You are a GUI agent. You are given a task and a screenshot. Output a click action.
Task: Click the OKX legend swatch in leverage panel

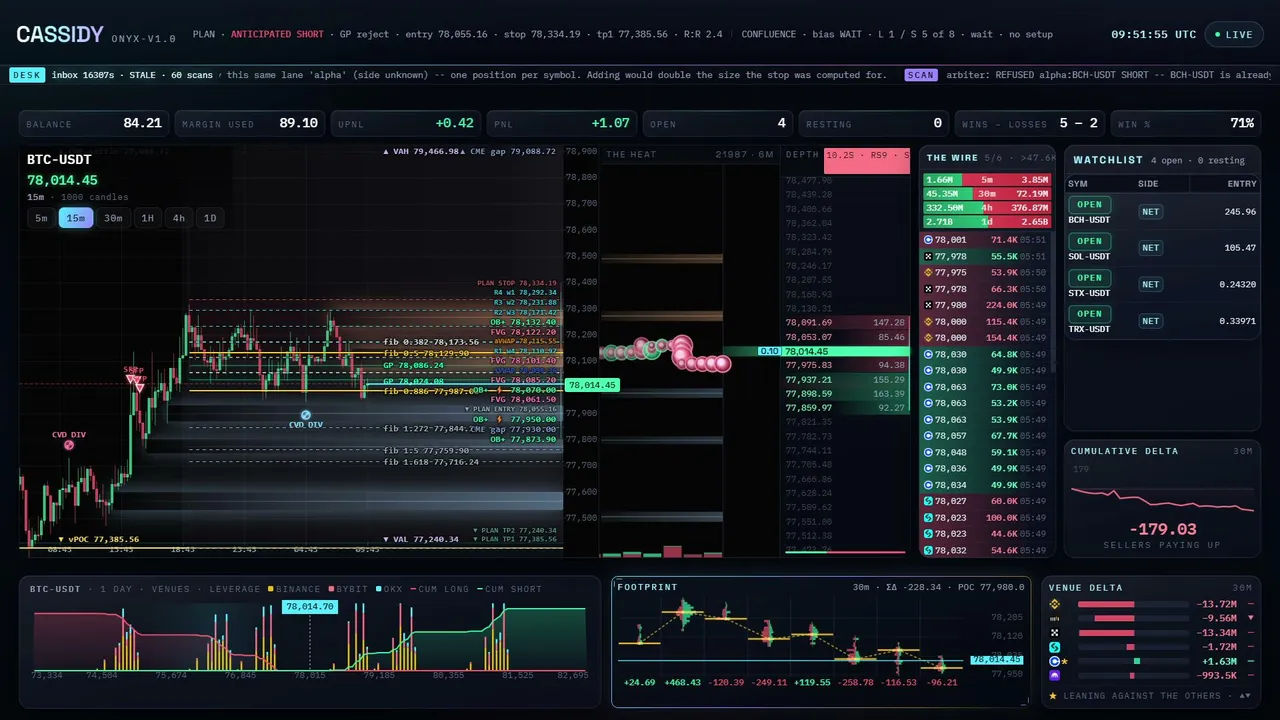click(378, 589)
